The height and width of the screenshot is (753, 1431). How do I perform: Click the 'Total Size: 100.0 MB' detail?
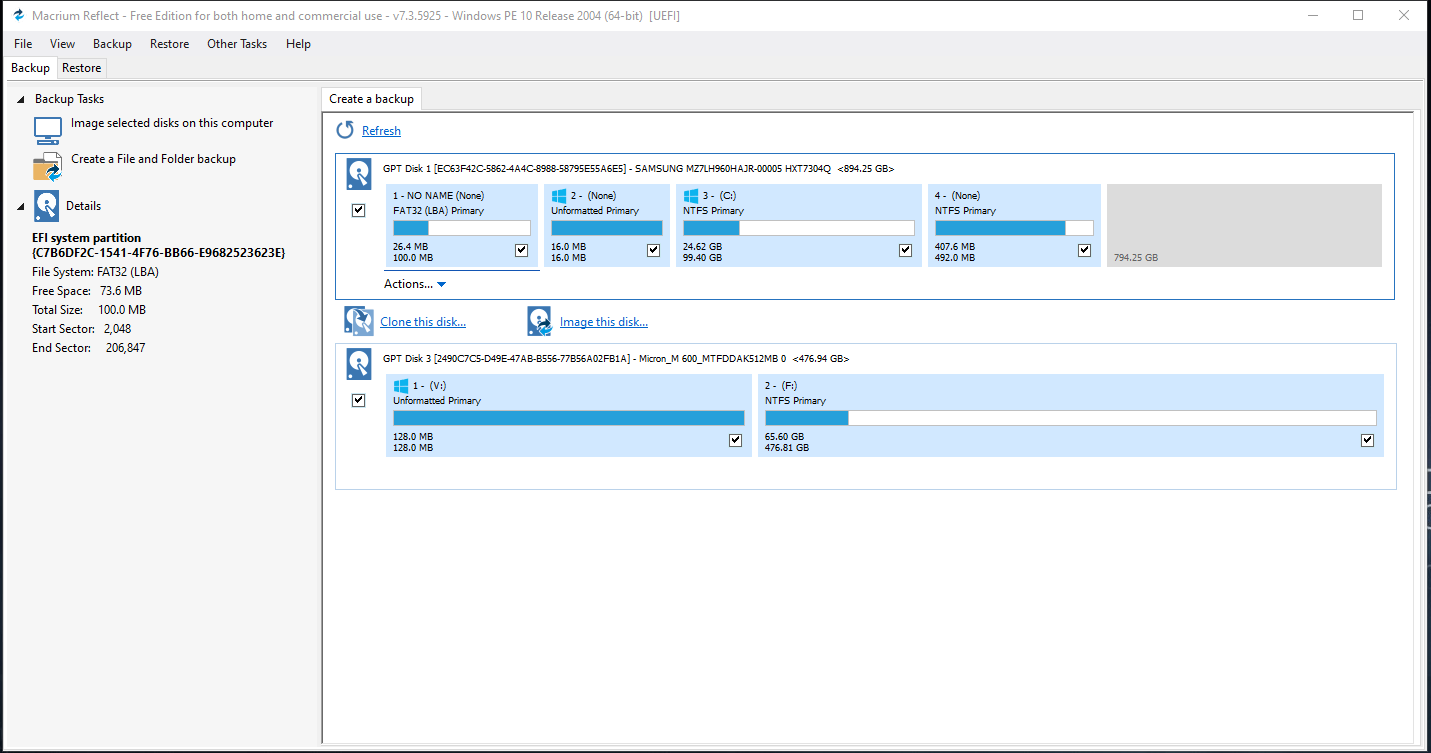[88, 310]
